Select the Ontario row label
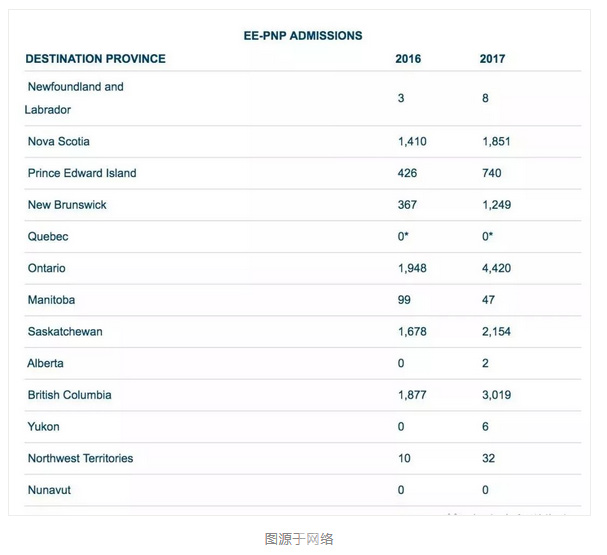Viewport: 607px width, 555px height. tap(46, 269)
